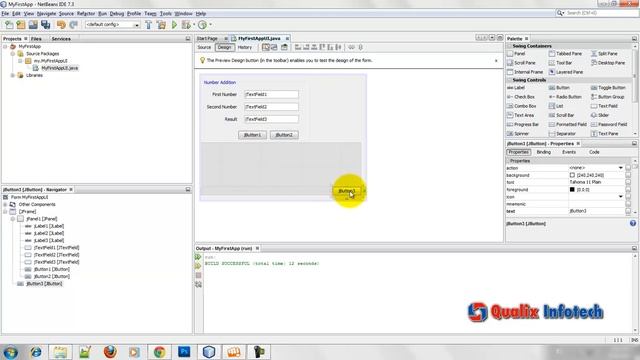Switch editor to History view
This screenshot has height=360, width=640.
244,47
